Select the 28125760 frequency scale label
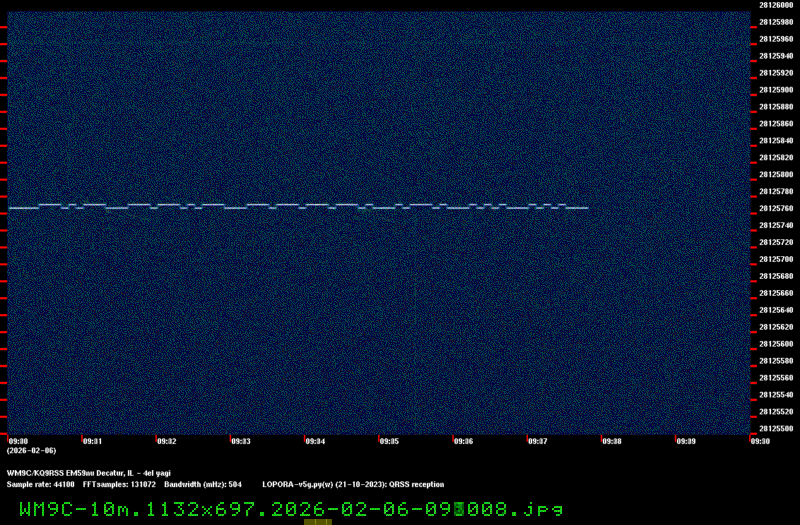Screen dimensions: 800x525 (776, 208)
